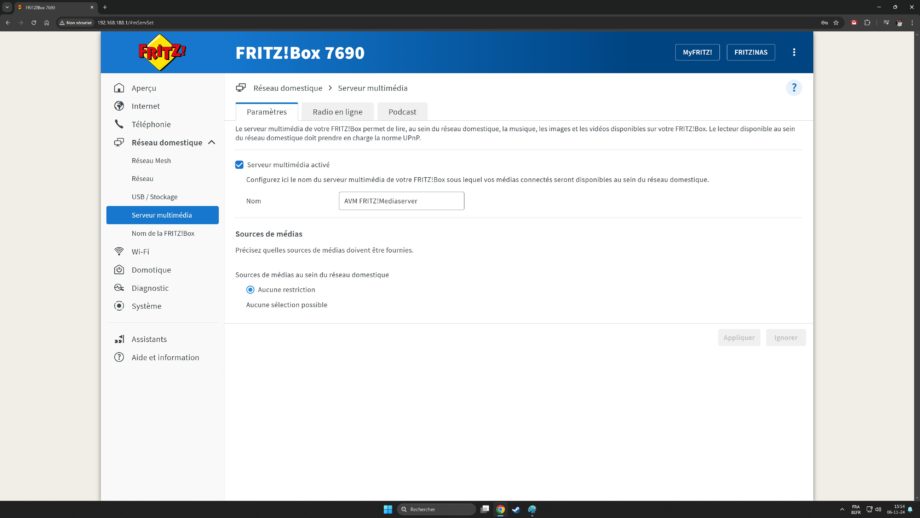Click the Wi-Fi signal icon
The image size is (920, 518).
point(119,252)
